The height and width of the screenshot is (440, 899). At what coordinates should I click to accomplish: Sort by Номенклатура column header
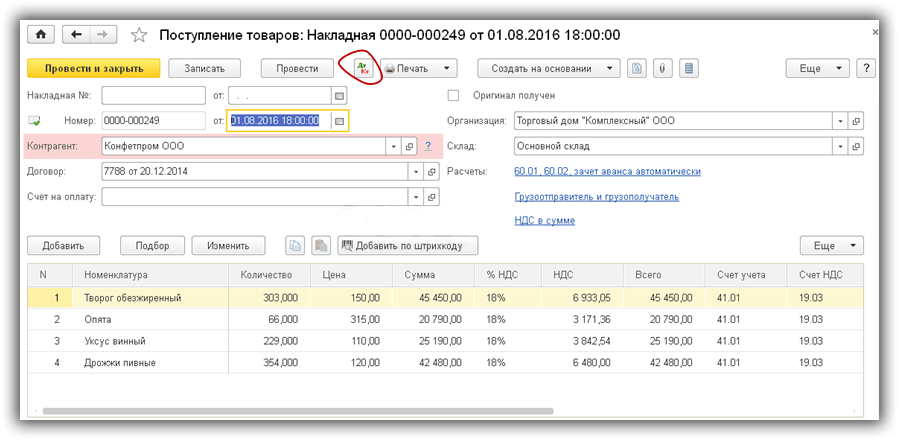click(151, 275)
